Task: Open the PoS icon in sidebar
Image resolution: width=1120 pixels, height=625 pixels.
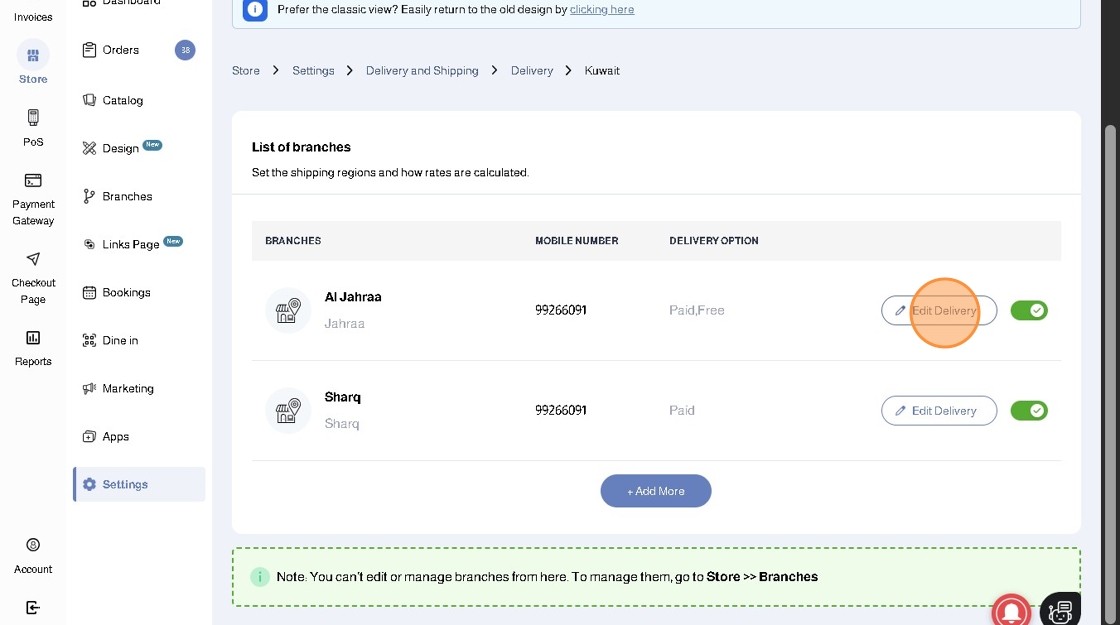Action: (33, 118)
